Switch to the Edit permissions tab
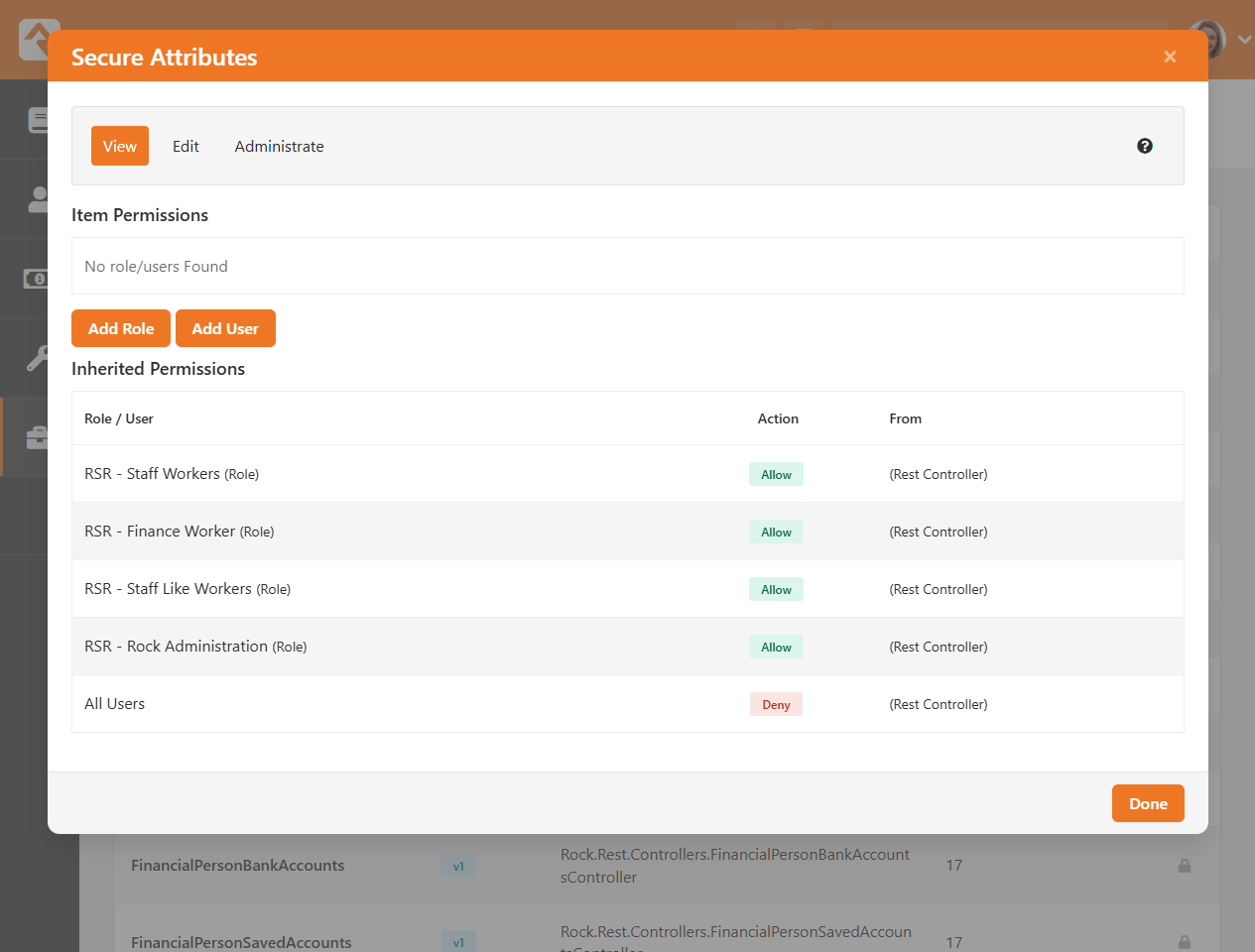The width and height of the screenshot is (1255, 952). point(186,146)
